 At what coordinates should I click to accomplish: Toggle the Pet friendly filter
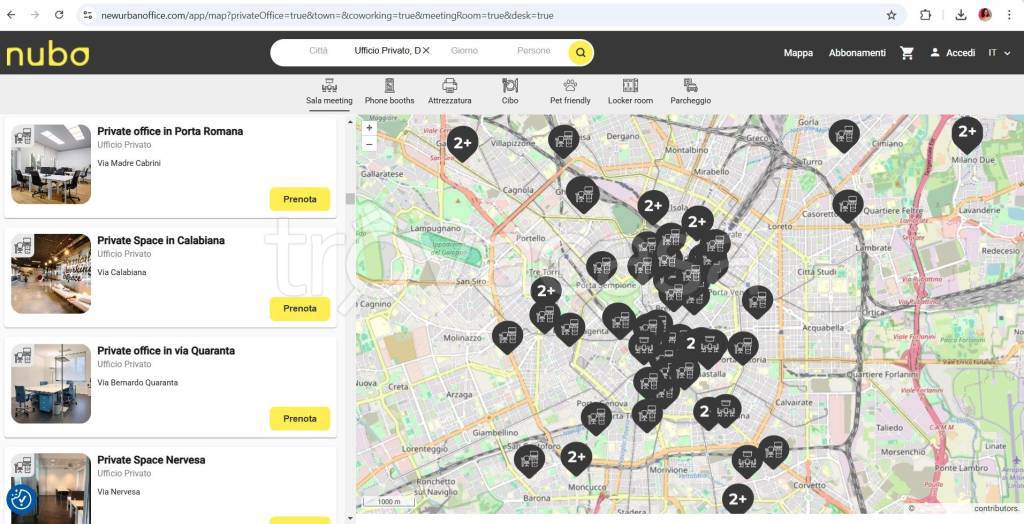[570, 92]
